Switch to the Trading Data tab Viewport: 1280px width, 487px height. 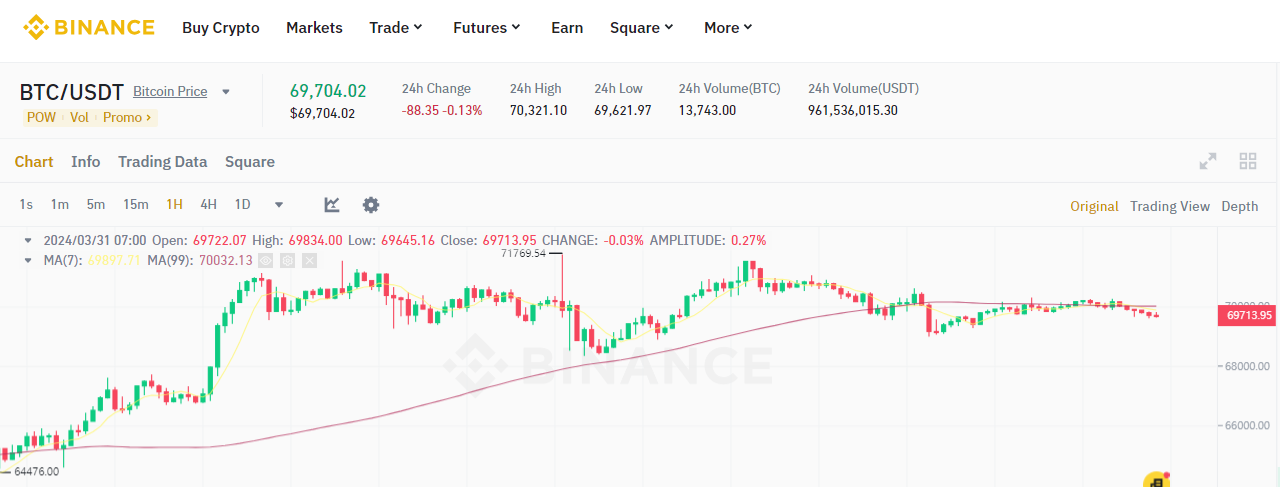tap(162, 162)
